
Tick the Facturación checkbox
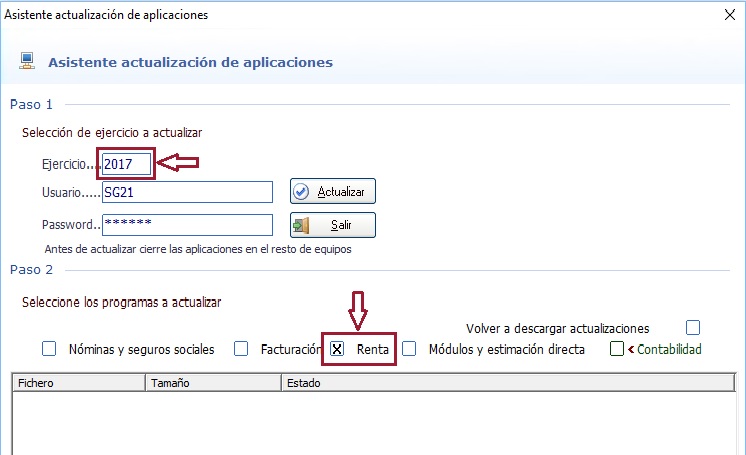click(x=241, y=349)
